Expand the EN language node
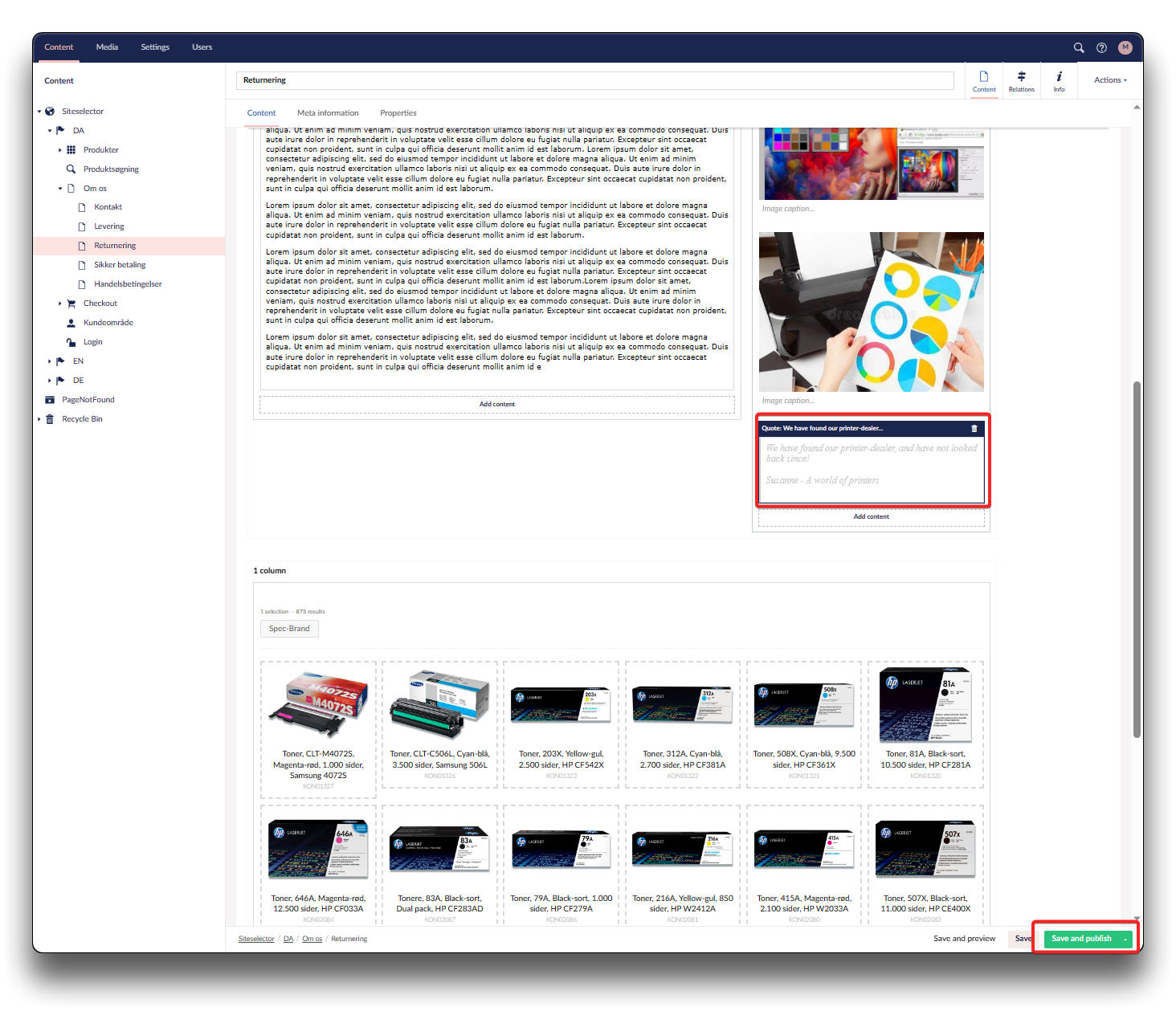 pyautogui.click(x=49, y=361)
